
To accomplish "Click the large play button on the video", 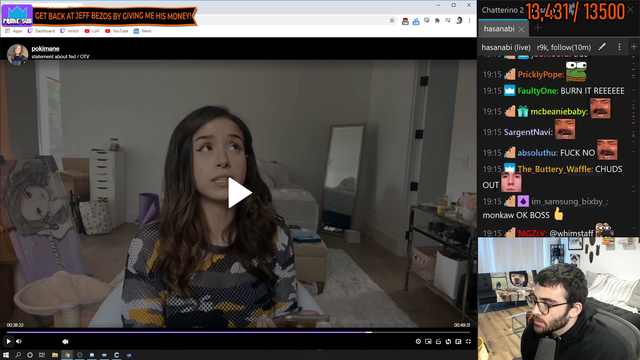I will pos(240,193).
